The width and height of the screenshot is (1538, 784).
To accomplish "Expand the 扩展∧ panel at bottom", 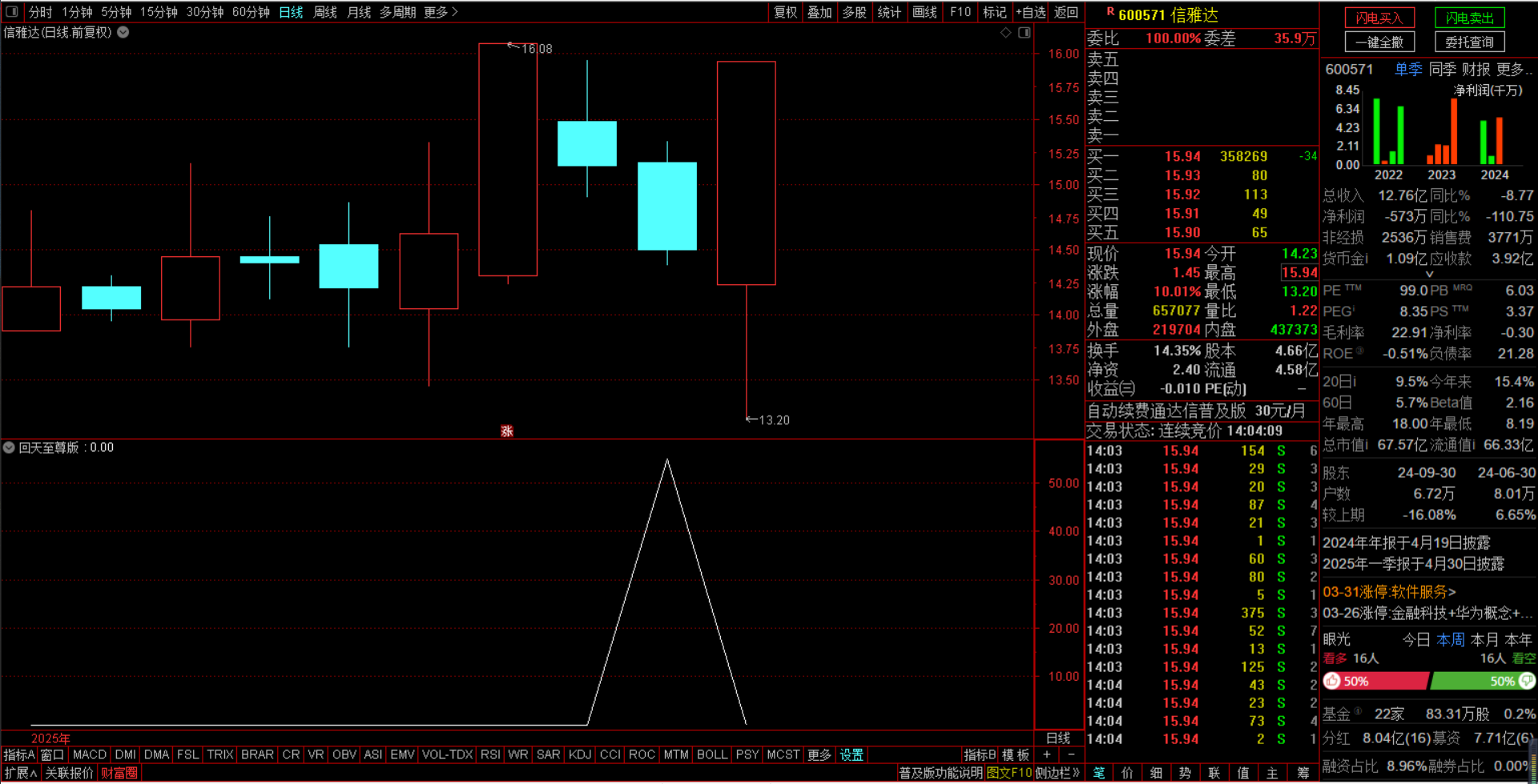I will (21, 773).
